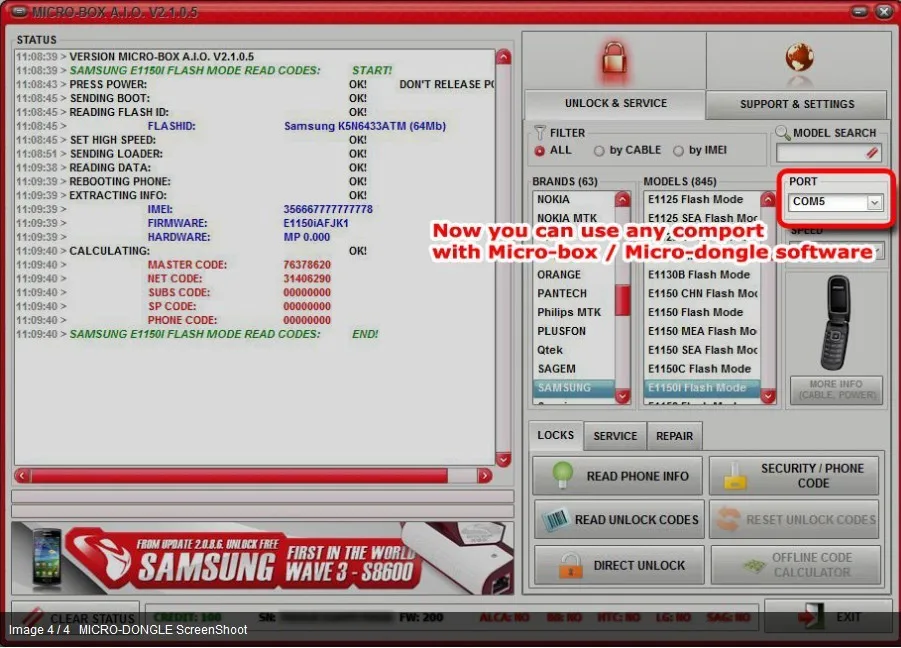Clear model search with the red pencil icon

click(872, 153)
